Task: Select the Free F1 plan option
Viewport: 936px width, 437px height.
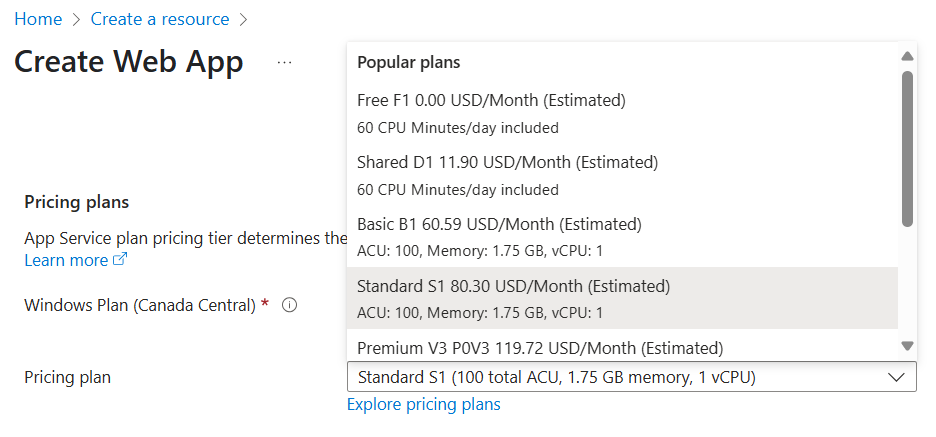Action: coord(622,113)
